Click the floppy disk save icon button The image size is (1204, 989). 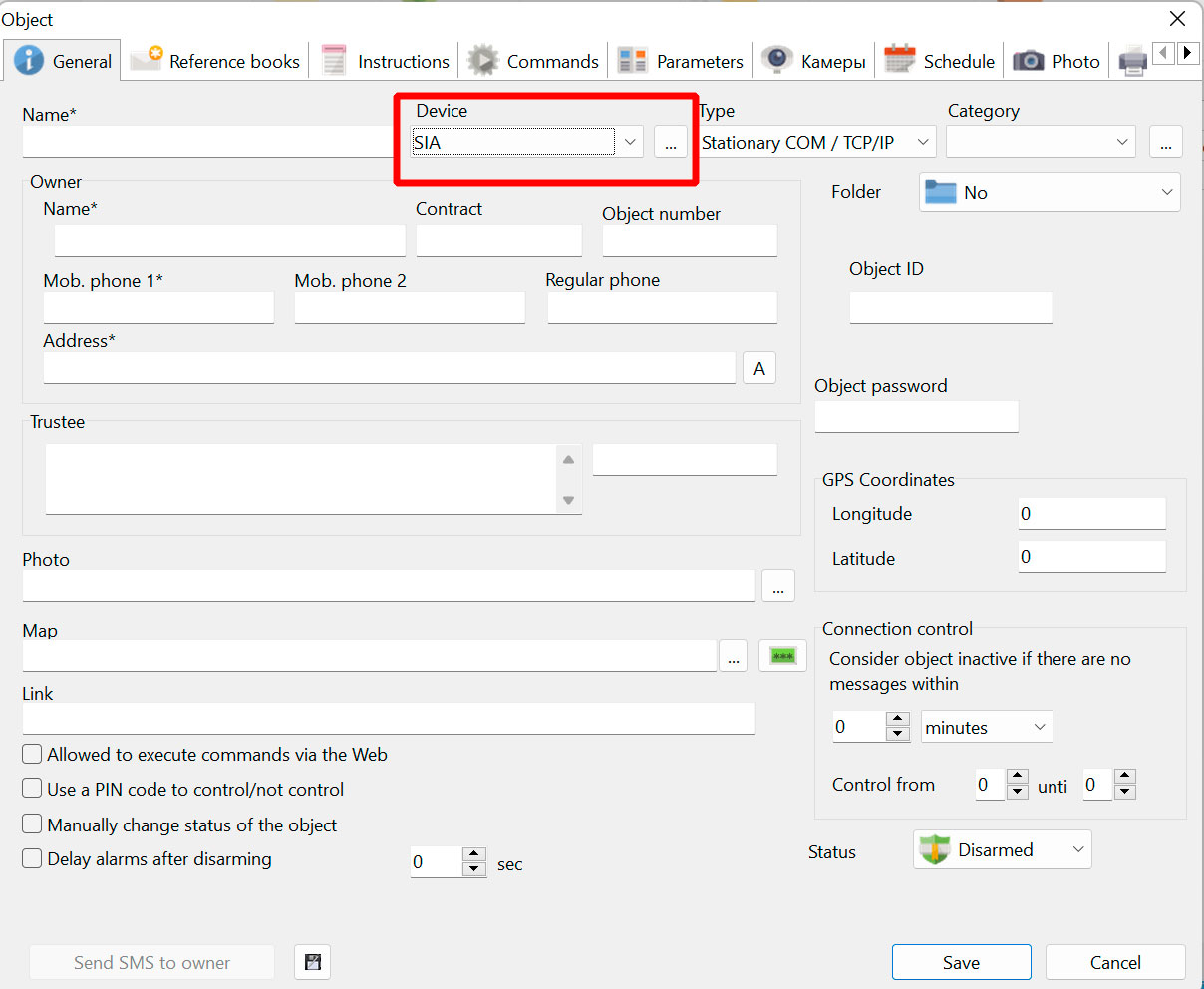pyautogui.click(x=313, y=962)
